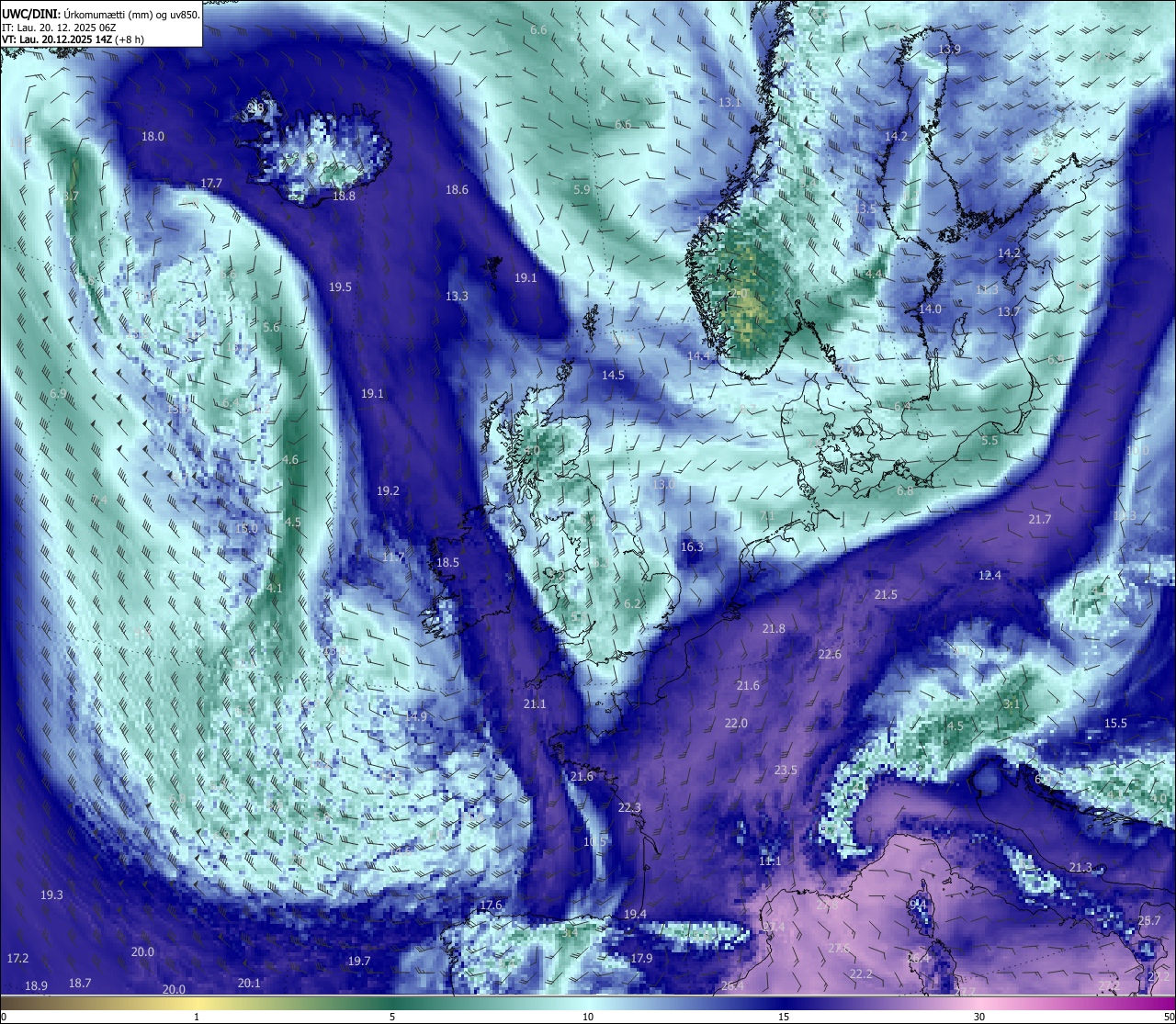Click the 17.2 value label
This screenshot has height=1024, width=1176.
pyautogui.click(x=17, y=959)
